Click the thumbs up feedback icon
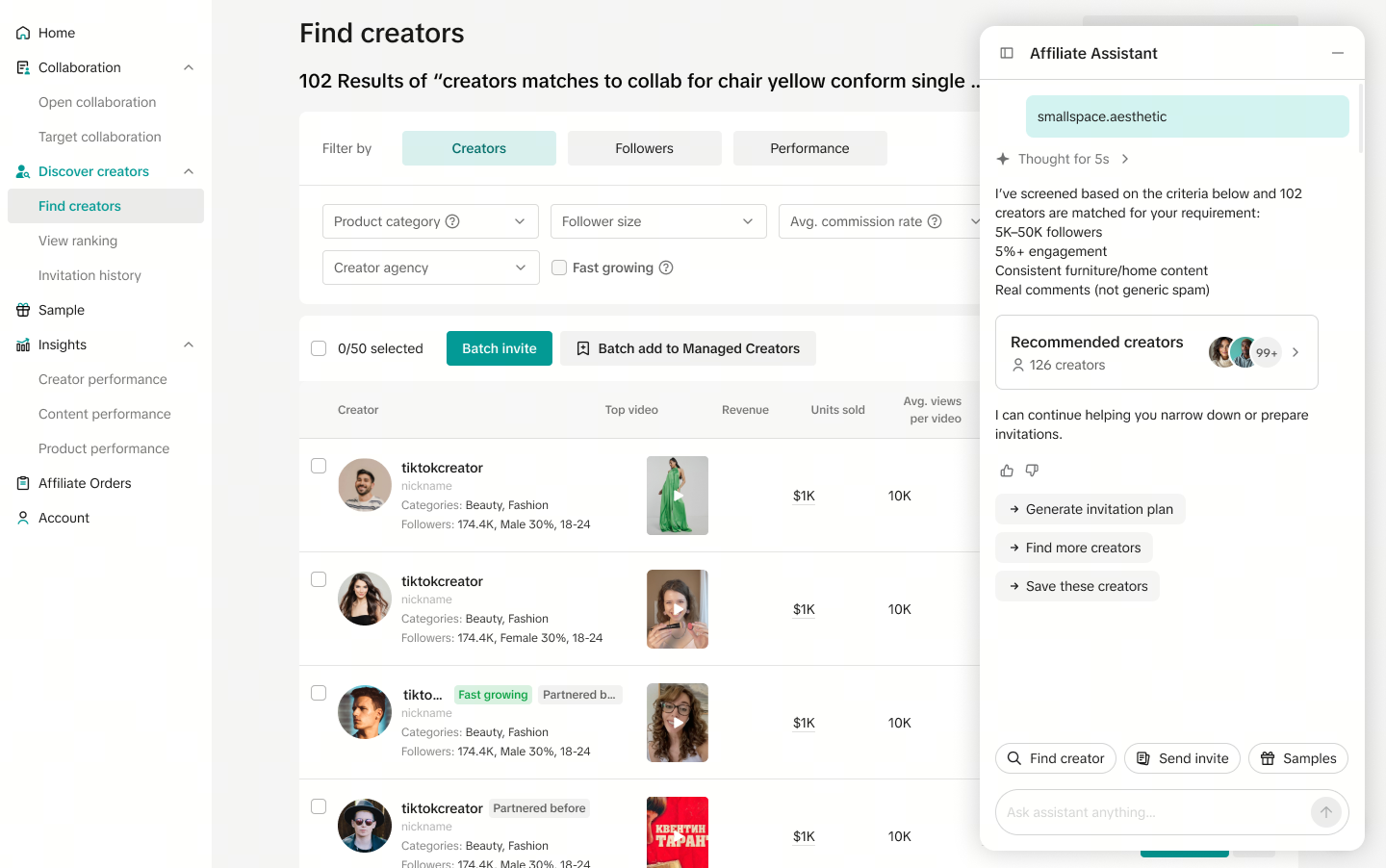The width and height of the screenshot is (1386, 868). click(1007, 471)
